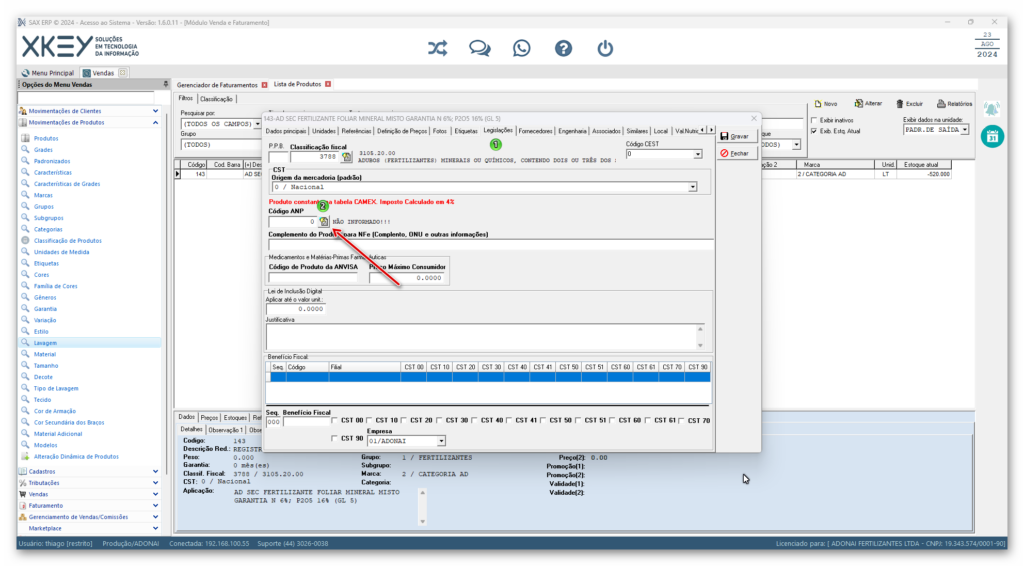The height and width of the screenshot is (566, 1024).
Task: Switch to the Engenharia tab
Action: (x=572, y=131)
